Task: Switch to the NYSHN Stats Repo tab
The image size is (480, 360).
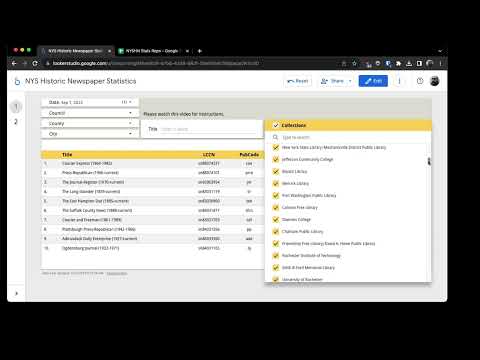Action: (153, 51)
